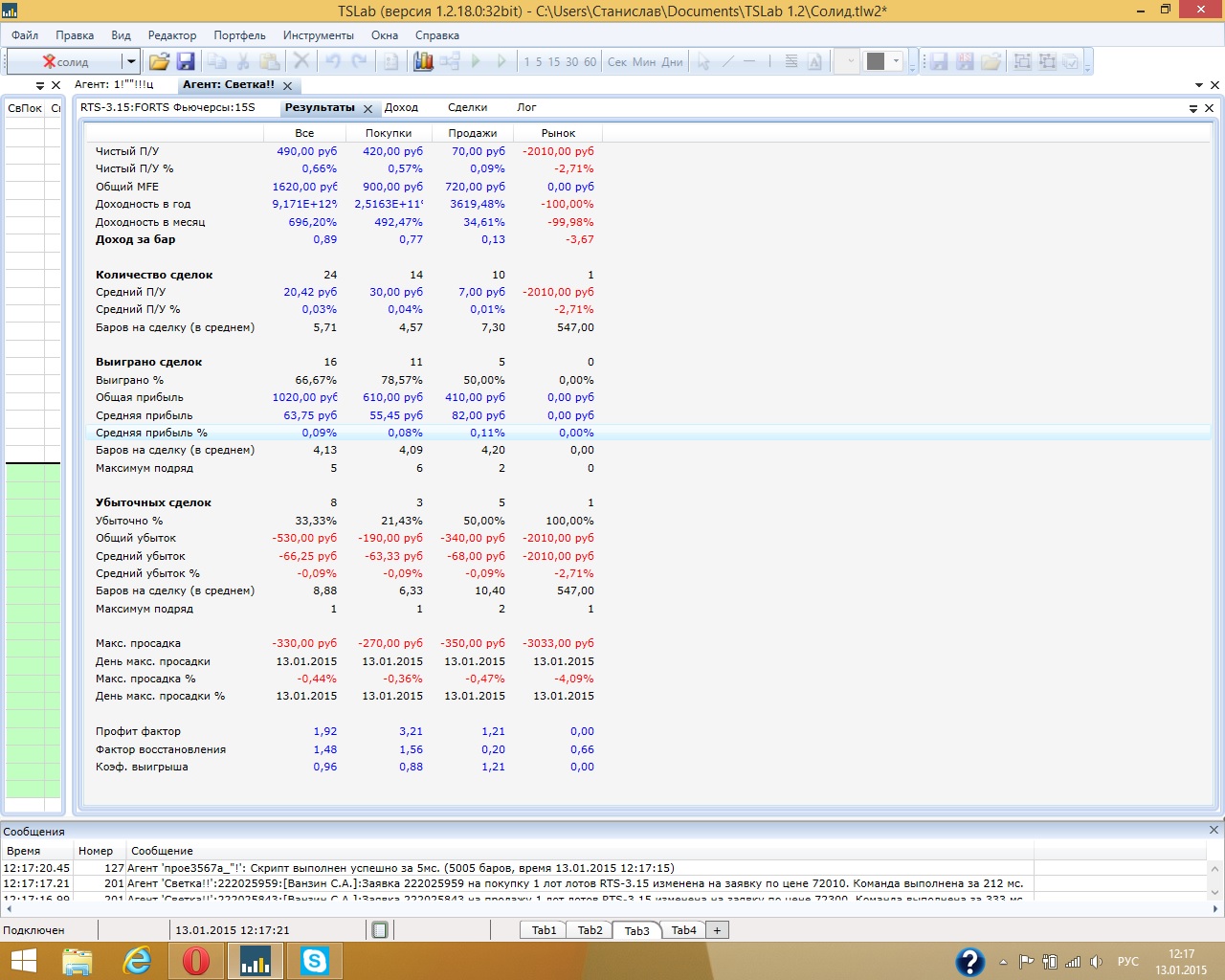The width and height of the screenshot is (1225, 980).
Task: Click the green play arrow icon
Action: [476, 61]
